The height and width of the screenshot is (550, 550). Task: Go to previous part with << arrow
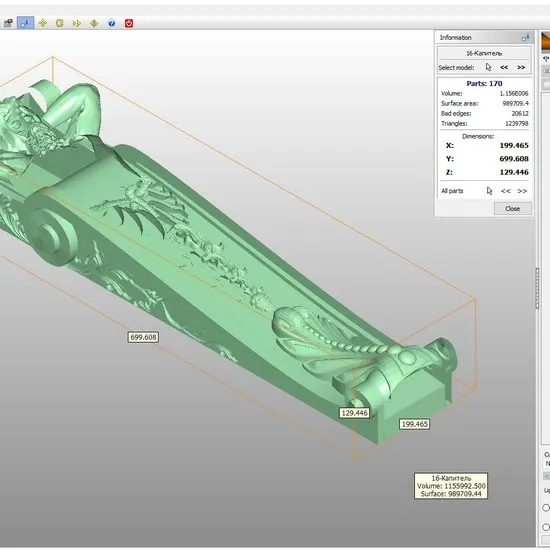(505, 191)
